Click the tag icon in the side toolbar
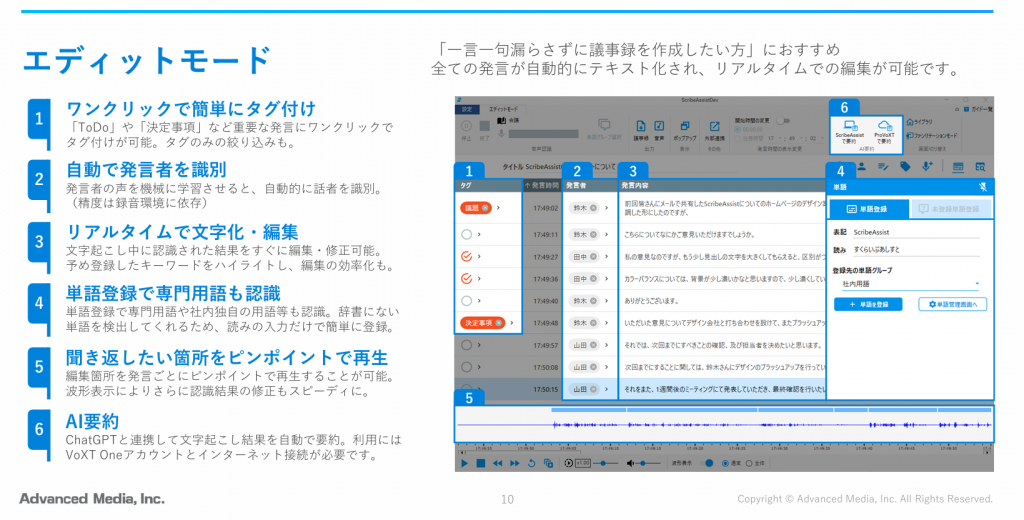 click(904, 167)
